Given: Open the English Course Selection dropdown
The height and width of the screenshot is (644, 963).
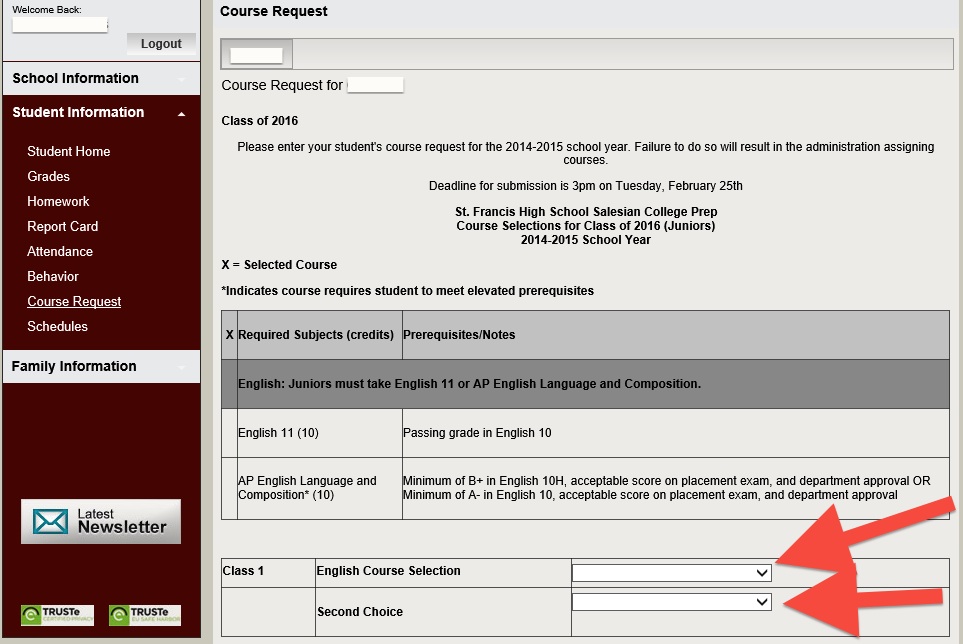Looking at the screenshot, I should 671,573.
